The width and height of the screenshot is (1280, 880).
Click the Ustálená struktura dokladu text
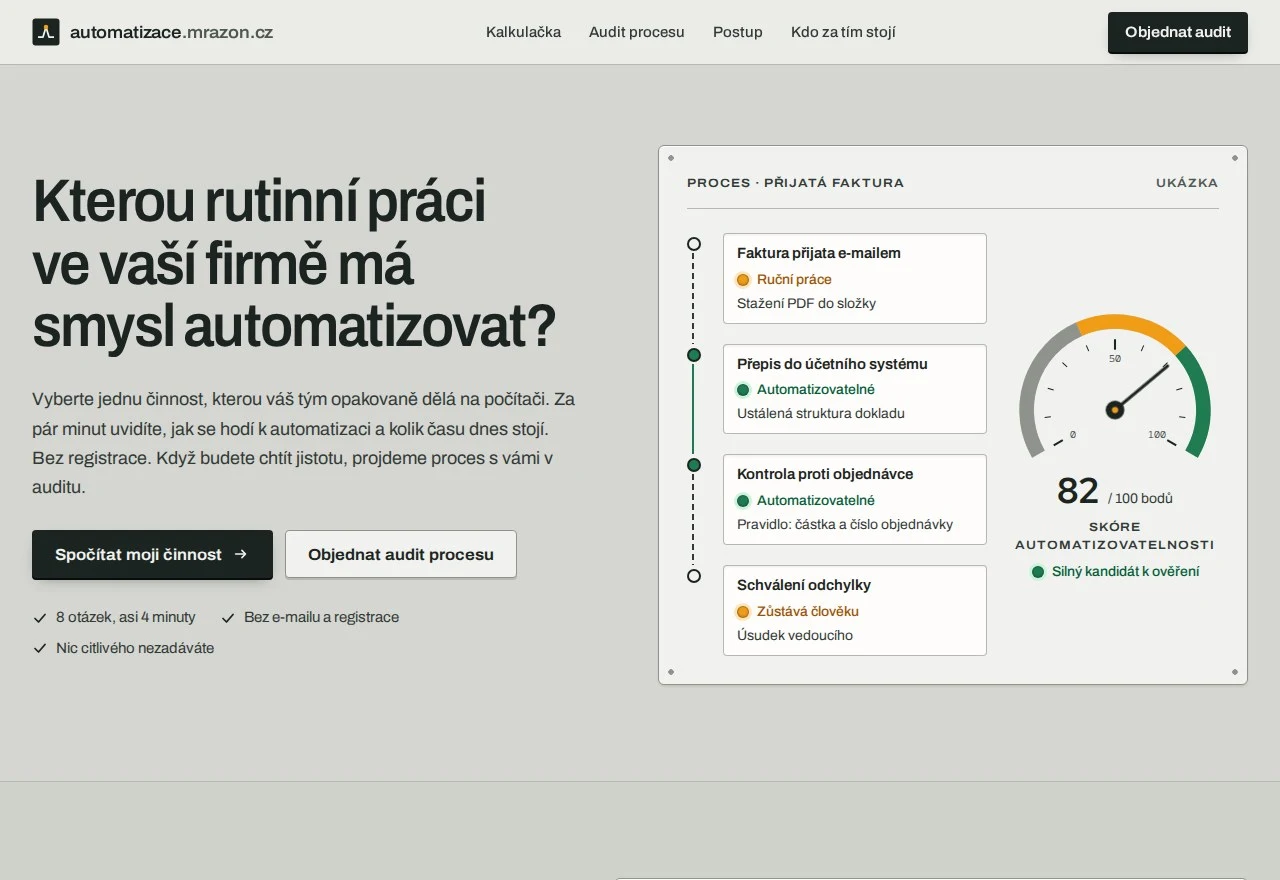pos(821,413)
